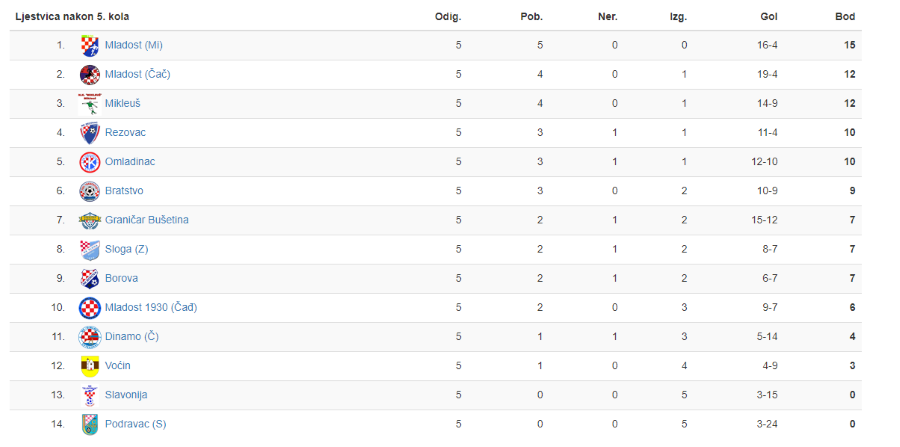900x447 pixels.
Task: Click the Bratstvo club crest
Action: pos(90,191)
